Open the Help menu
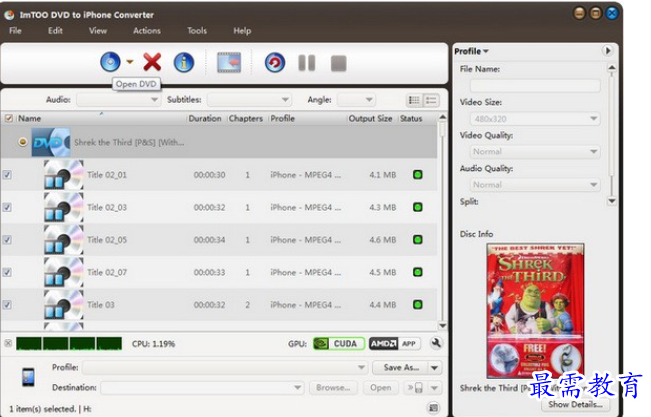 click(242, 31)
